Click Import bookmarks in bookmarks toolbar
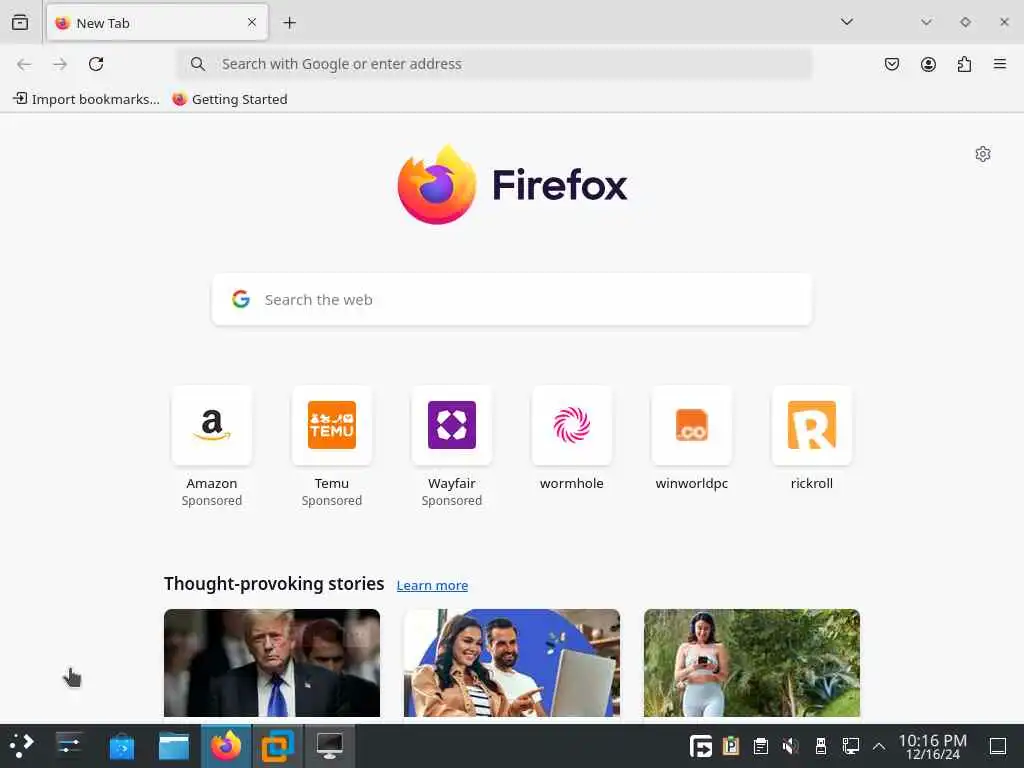Viewport: 1024px width, 768px height. (86, 99)
